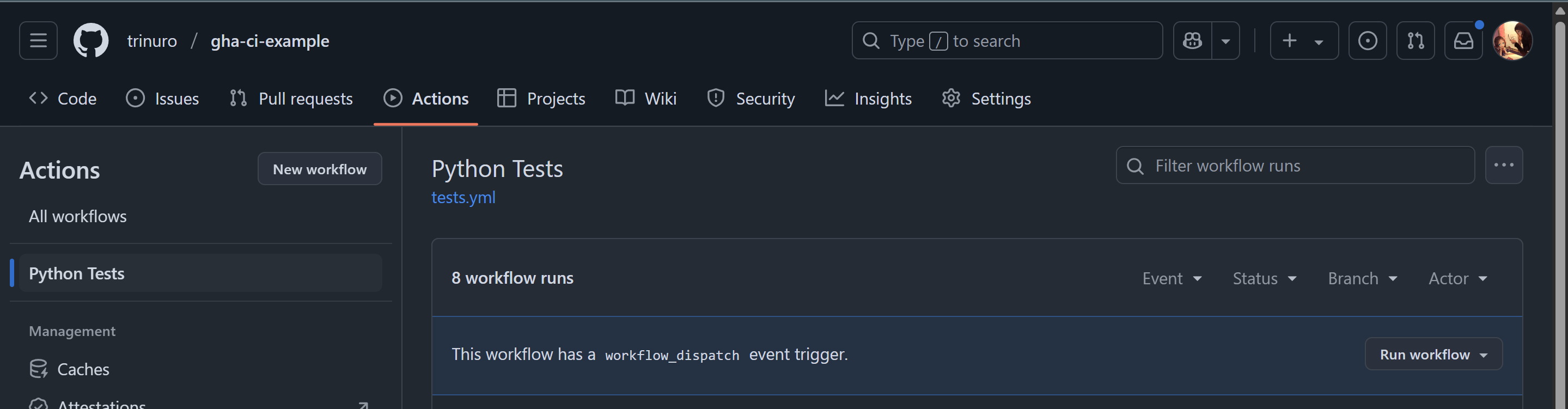This screenshot has width=1568, height=409.
Task: Focus the Filter workflow runs field
Action: 1295,165
